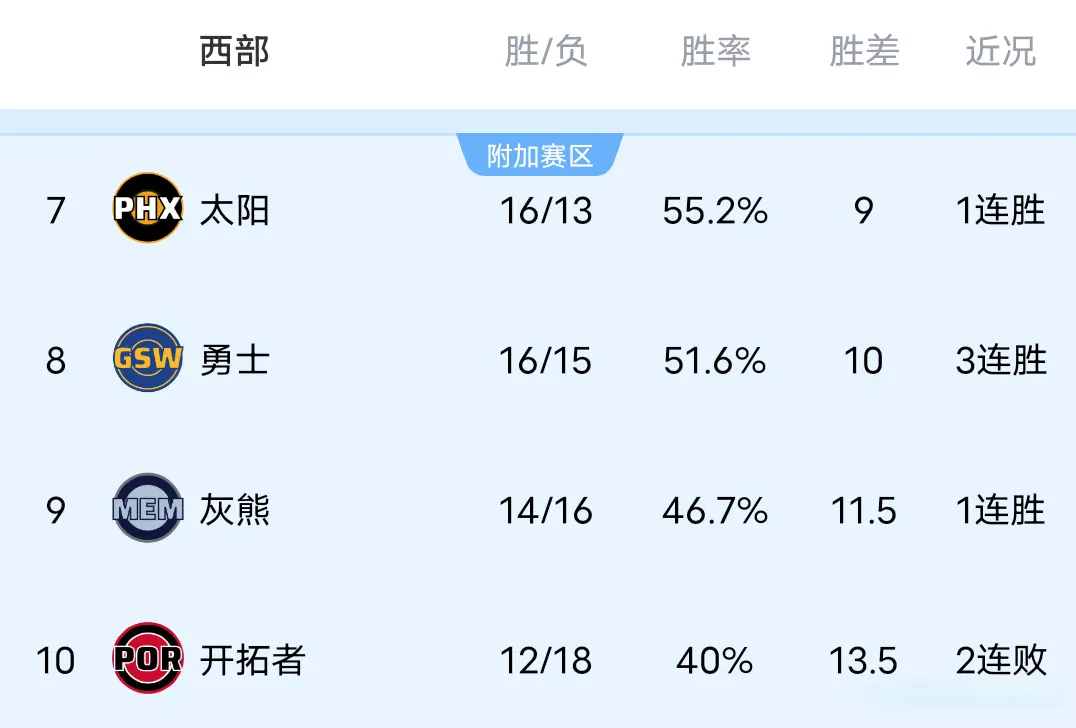
Task: Tap the Golden State Warriors GSW logo
Action: click(x=147, y=359)
